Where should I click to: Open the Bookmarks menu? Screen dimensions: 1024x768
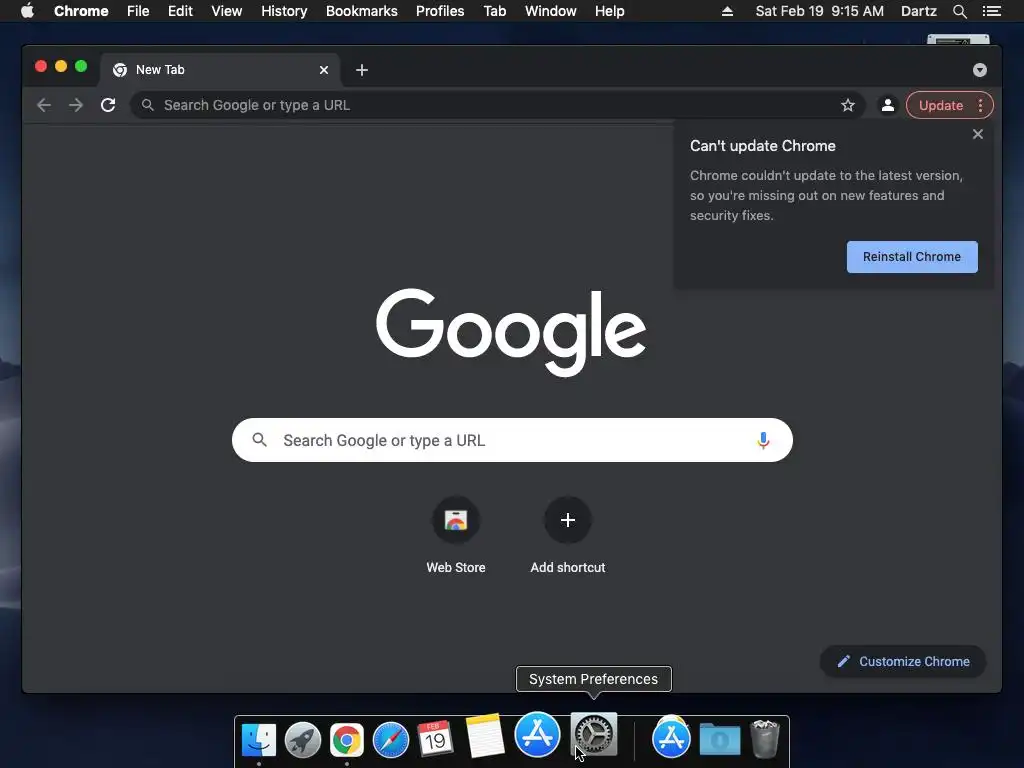362,11
